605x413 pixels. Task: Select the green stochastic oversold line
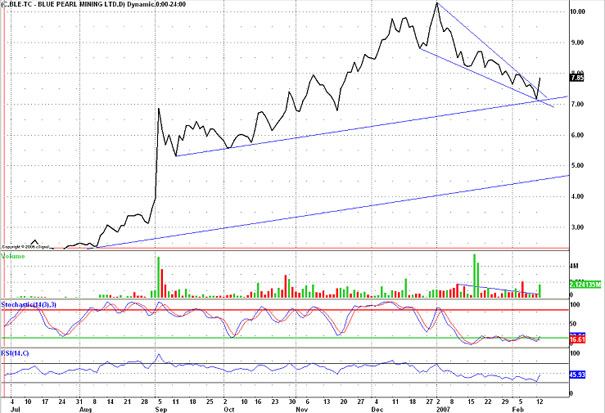point(286,338)
